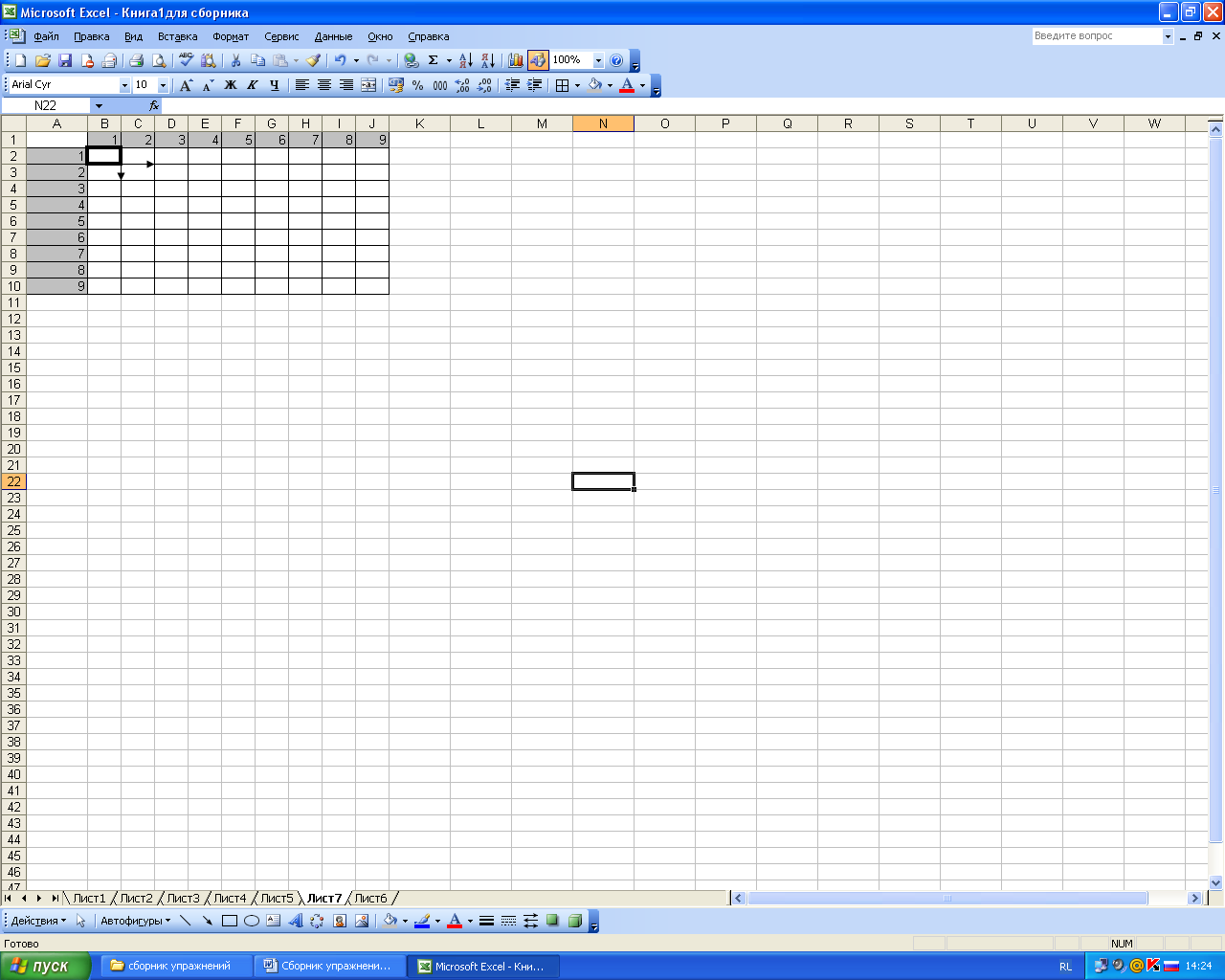
Task: Open the AutoSum functions dropdown arrow
Action: 449,60
